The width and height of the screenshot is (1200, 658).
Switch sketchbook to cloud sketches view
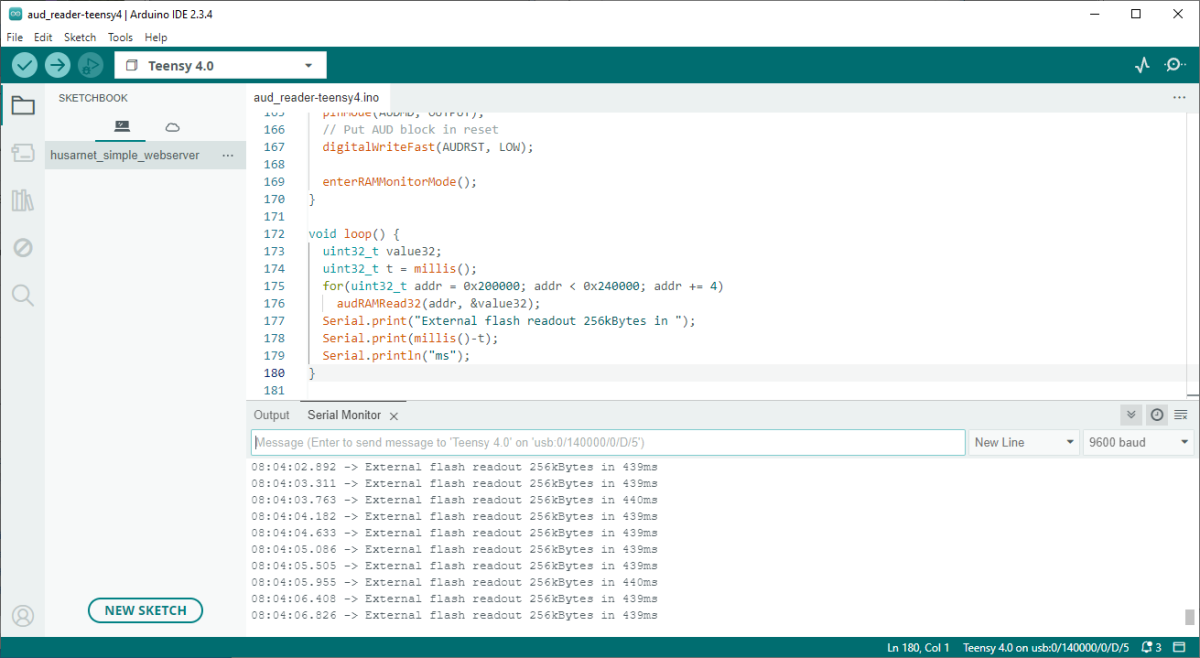(171, 127)
